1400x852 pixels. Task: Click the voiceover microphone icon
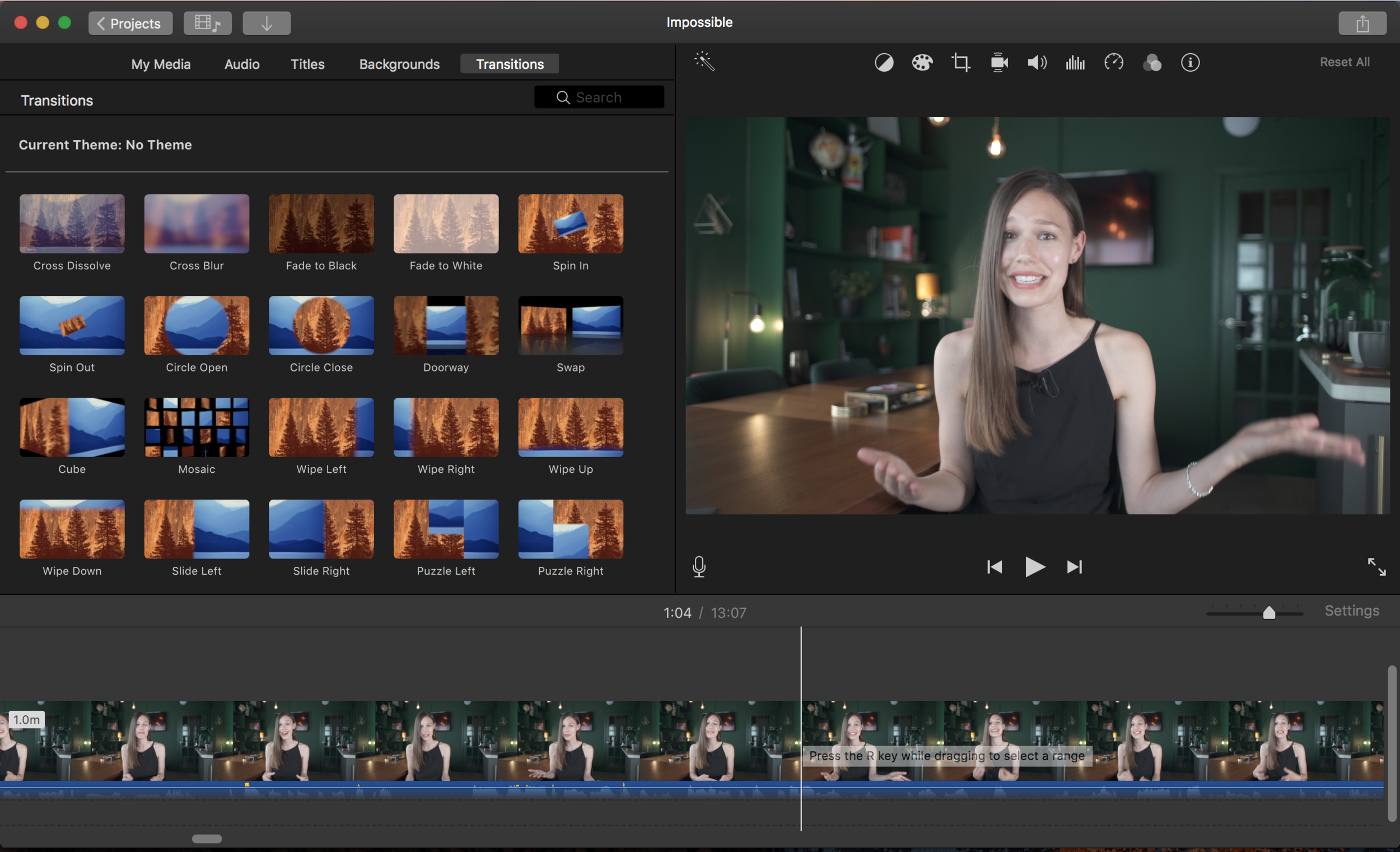pyautogui.click(x=699, y=567)
